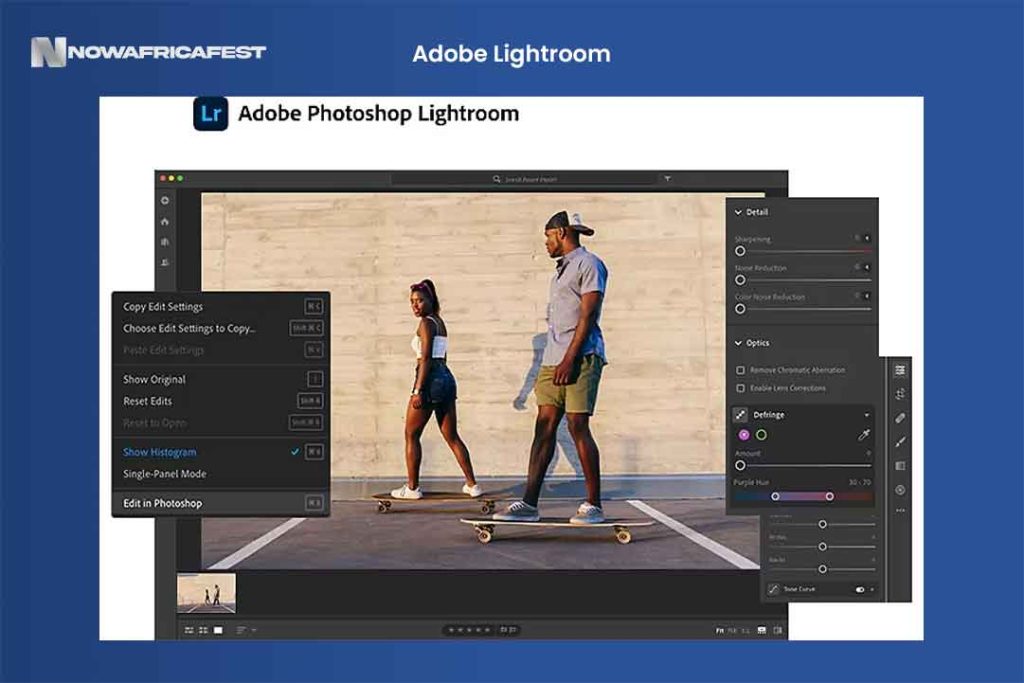Image resolution: width=1024 pixels, height=683 pixels.
Task: Enable Lens Corrections checkbox
Action: tap(741, 388)
